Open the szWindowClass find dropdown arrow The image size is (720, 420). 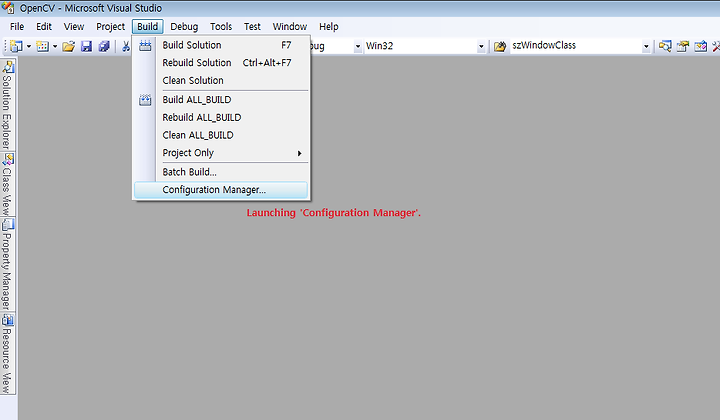pos(646,46)
